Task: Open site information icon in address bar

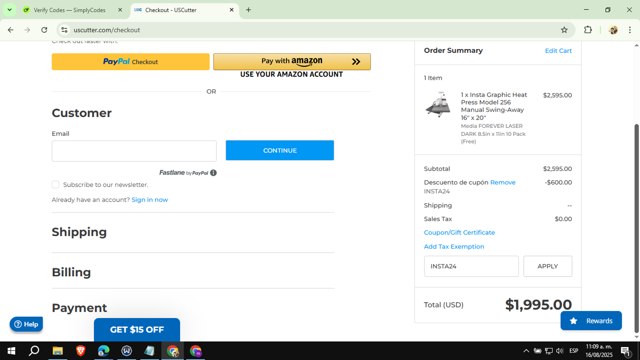Action: [x=64, y=30]
